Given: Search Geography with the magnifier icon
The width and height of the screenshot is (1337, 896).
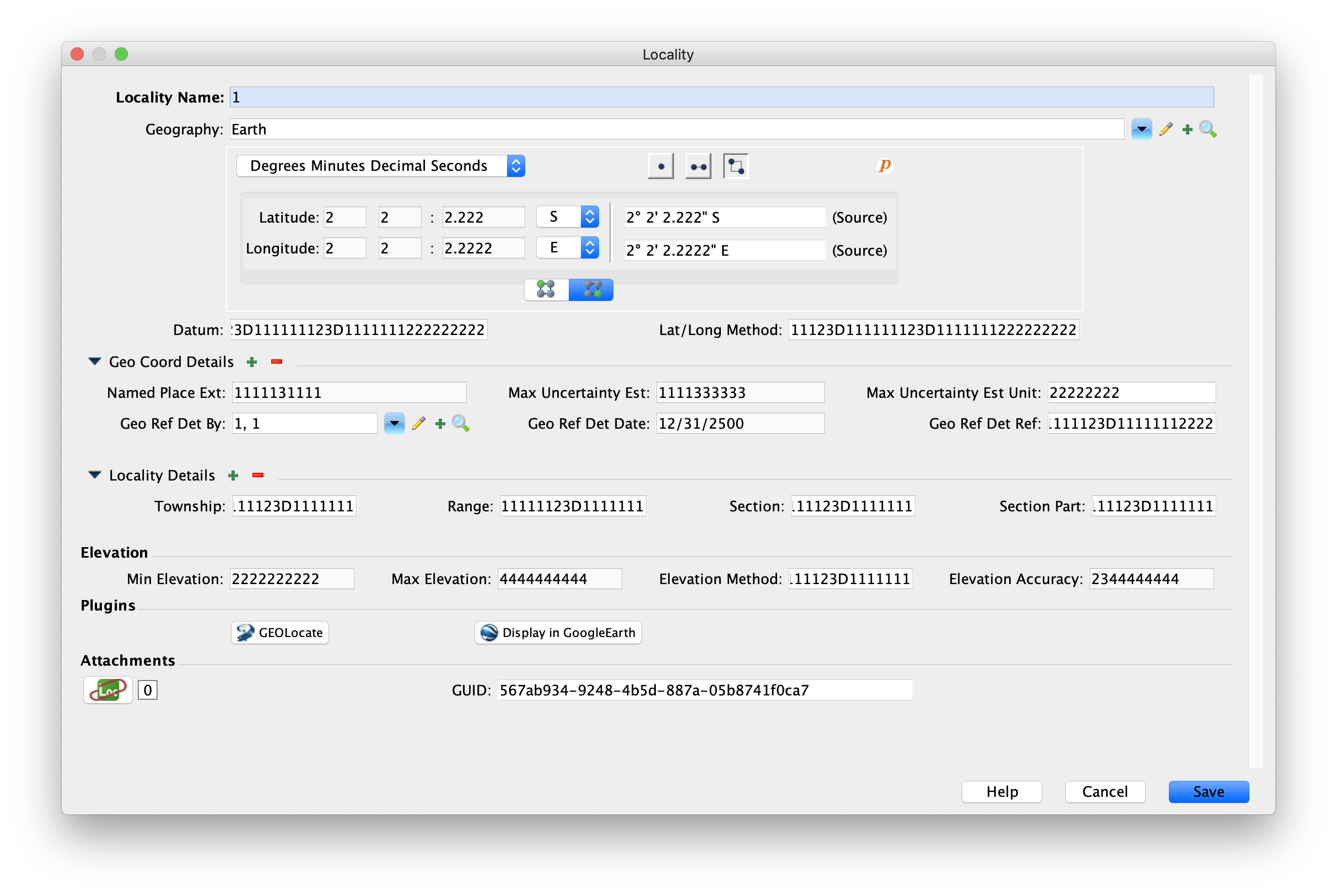Looking at the screenshot, I should 1208,129.
